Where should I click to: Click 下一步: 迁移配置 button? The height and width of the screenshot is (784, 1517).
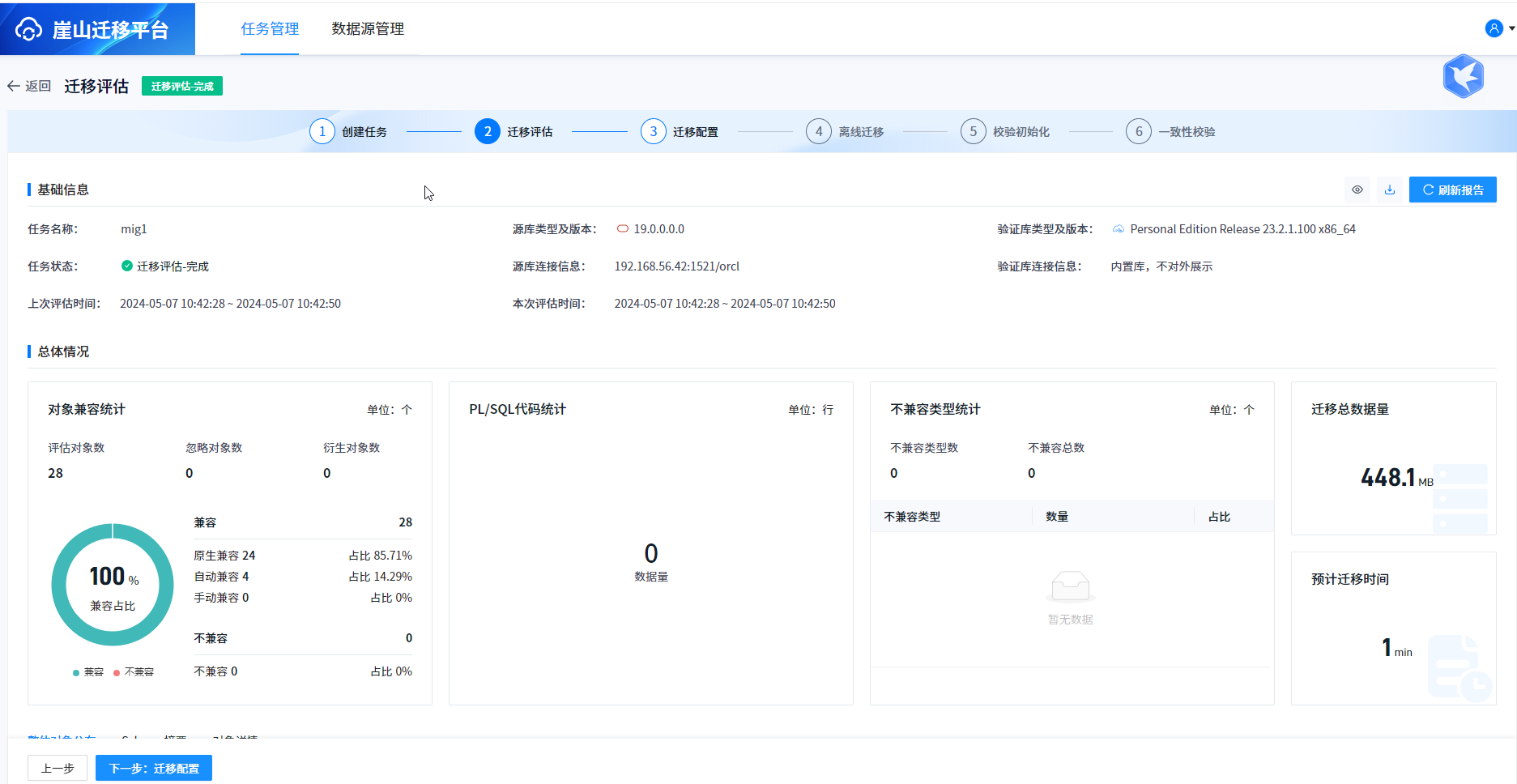(154, 768)
